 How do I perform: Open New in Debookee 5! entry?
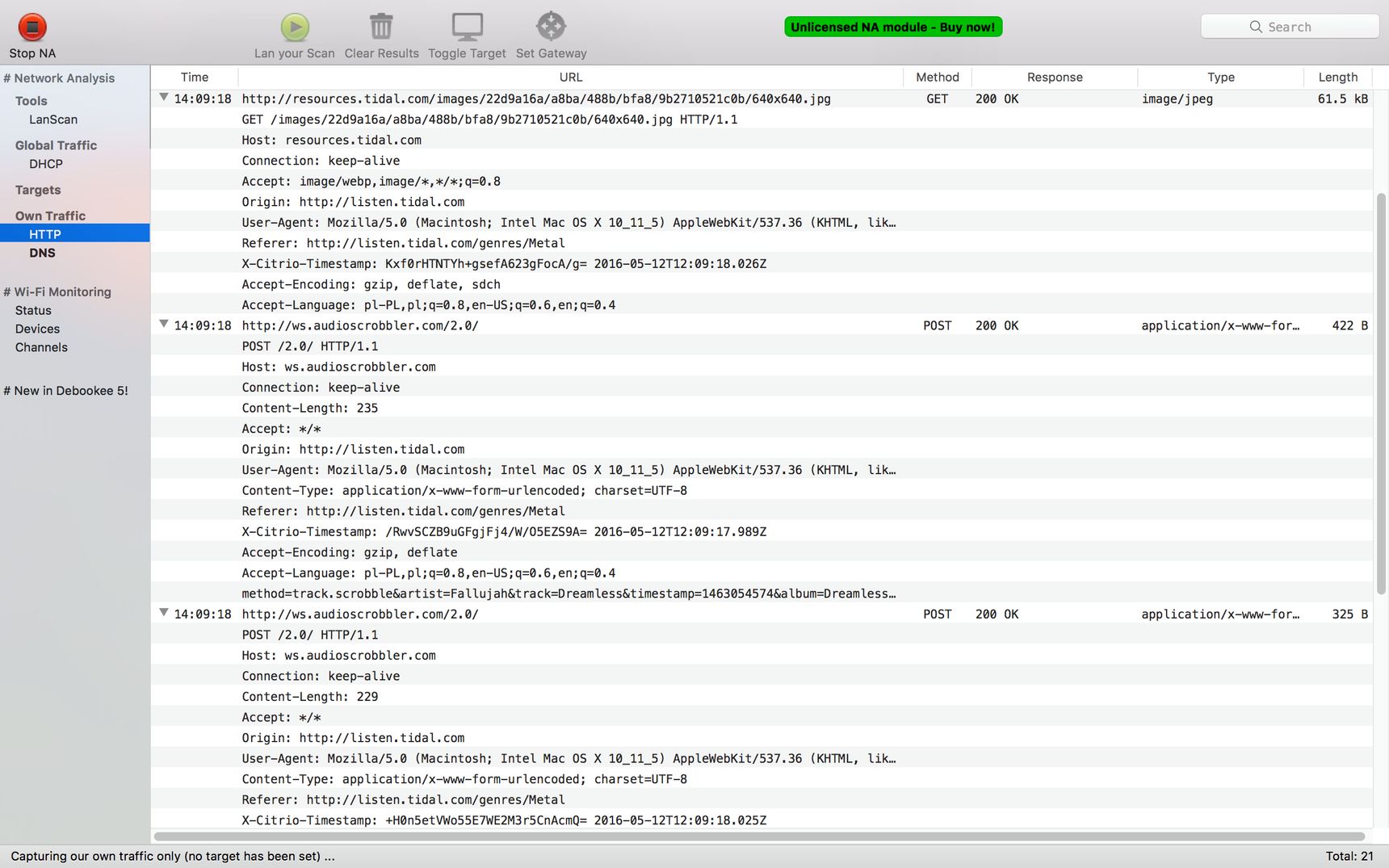tap(65, 391)
